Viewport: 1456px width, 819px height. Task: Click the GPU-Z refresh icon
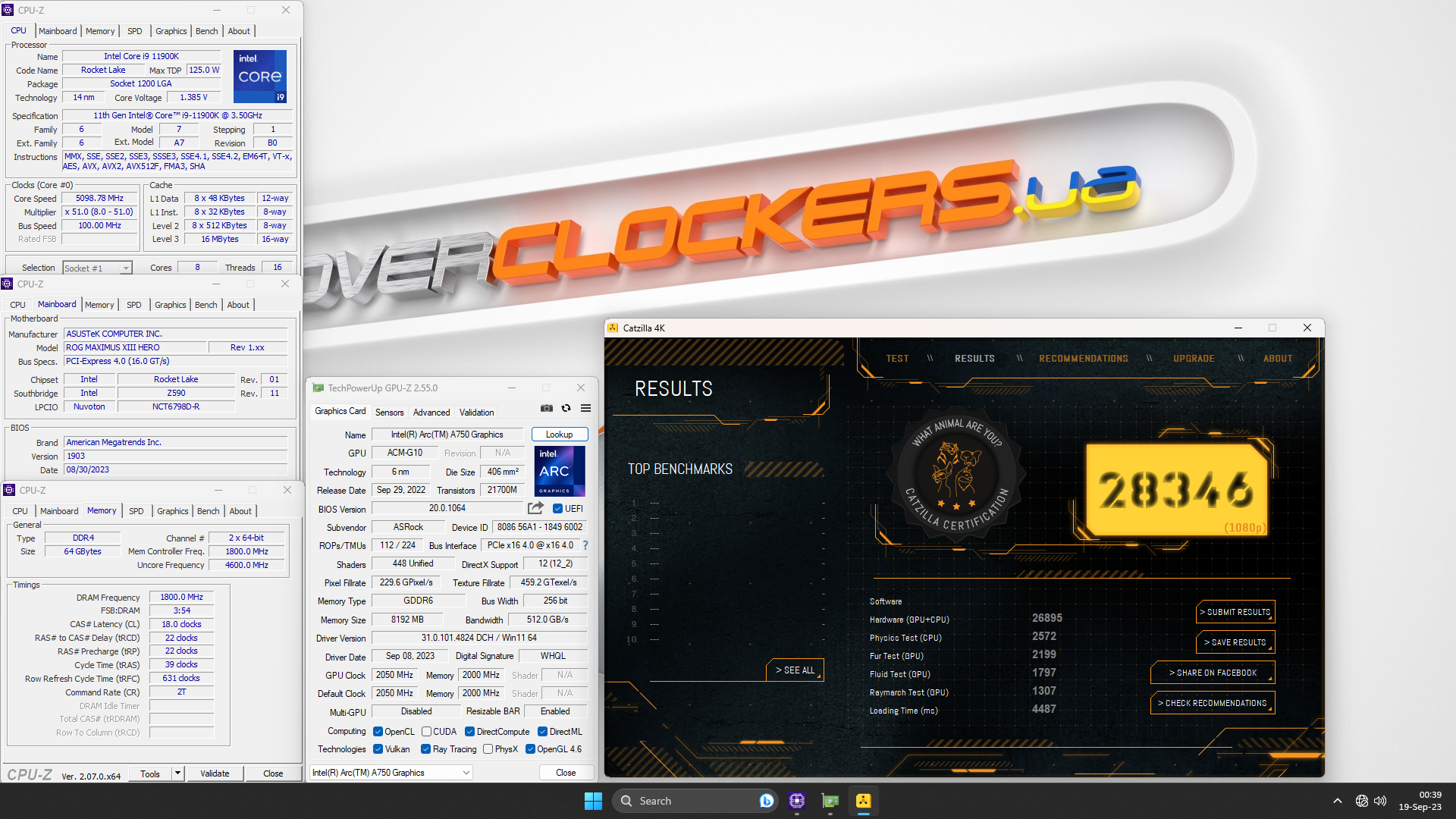tap(566, 408)
